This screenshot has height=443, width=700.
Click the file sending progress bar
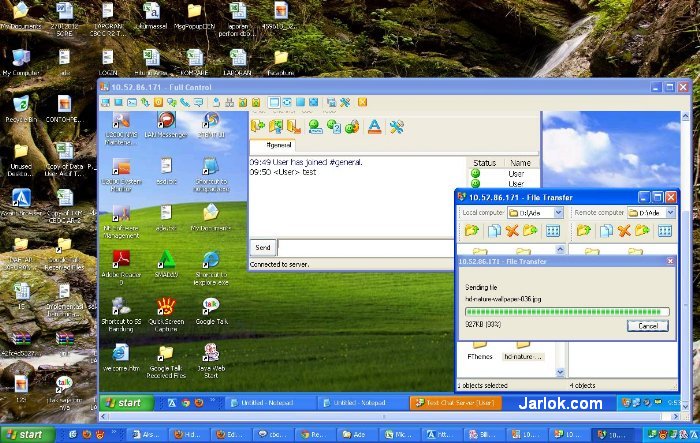tap(567, 312)
